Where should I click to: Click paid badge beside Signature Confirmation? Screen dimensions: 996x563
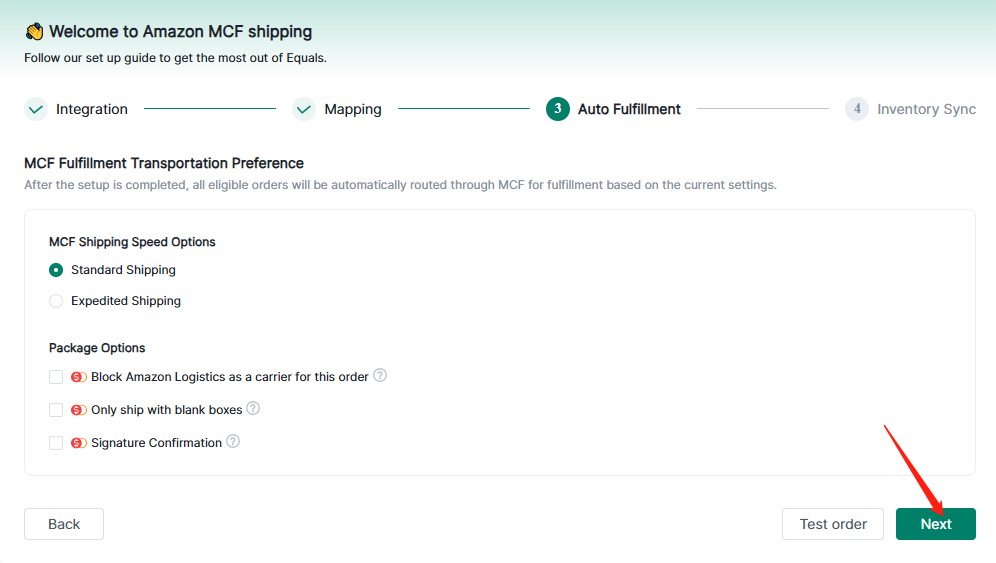(x=79, y=443)
